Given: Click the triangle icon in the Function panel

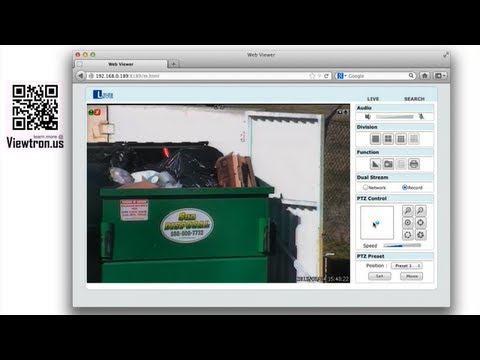Looking at the screenshot, I should [376, 164].
